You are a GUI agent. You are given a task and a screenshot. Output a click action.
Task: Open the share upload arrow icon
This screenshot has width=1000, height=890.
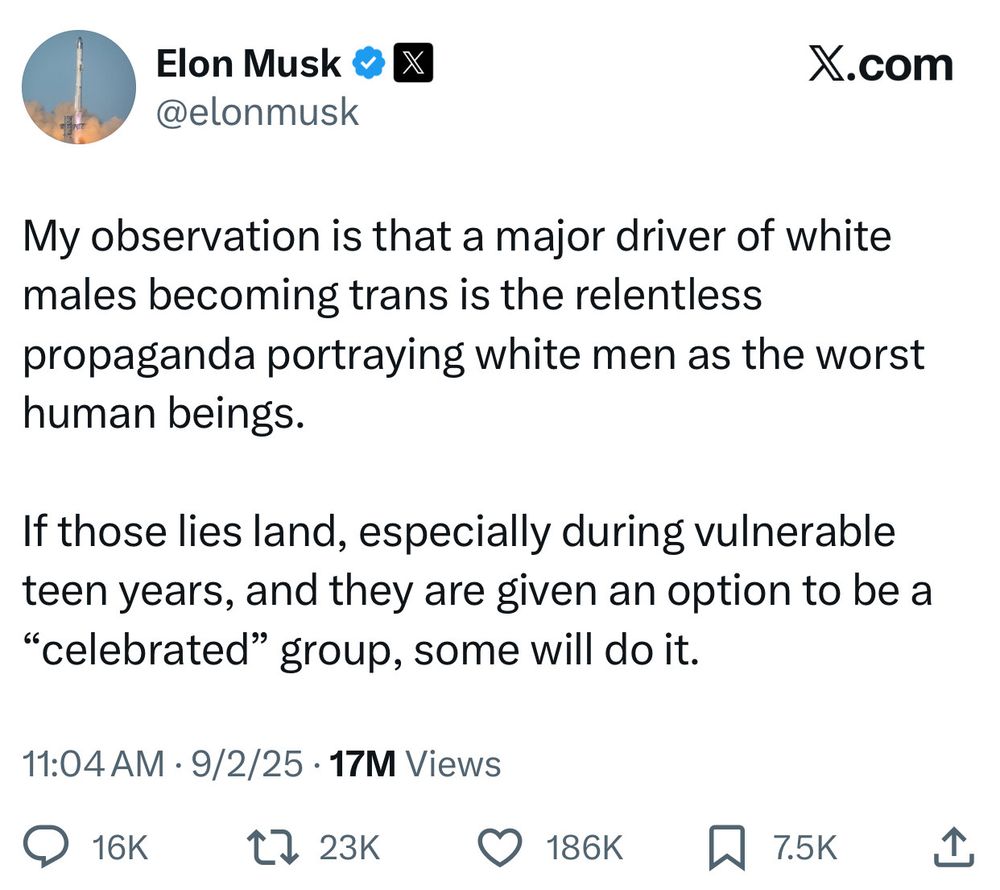pyautogui.click(x=953, y=847)
